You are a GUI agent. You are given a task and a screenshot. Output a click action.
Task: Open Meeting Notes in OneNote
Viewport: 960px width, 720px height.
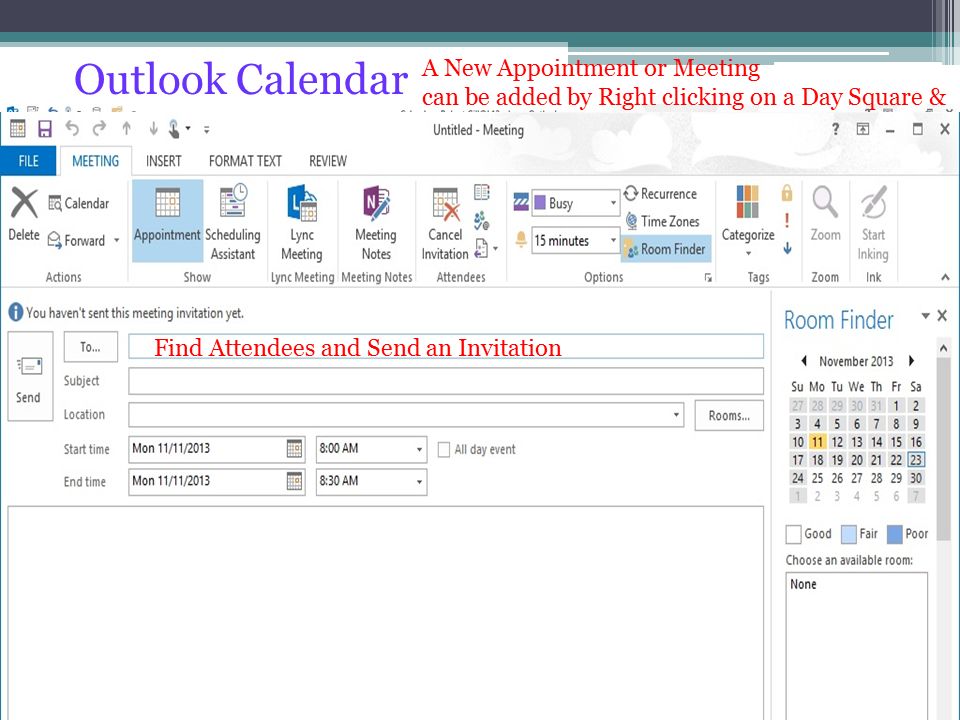pos(376,222)
